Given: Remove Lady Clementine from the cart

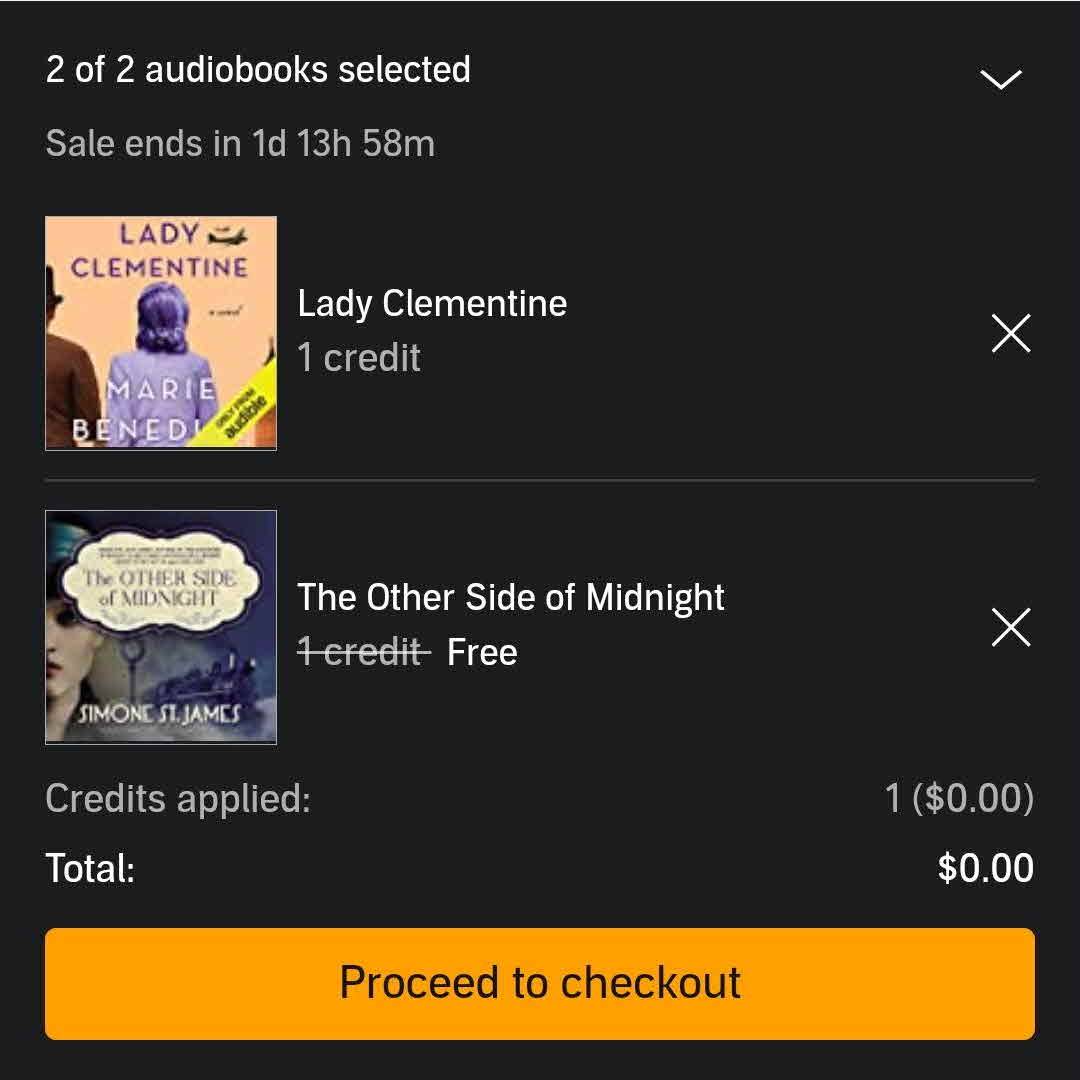Looking at the screenshot, I should click(1010, 333).
